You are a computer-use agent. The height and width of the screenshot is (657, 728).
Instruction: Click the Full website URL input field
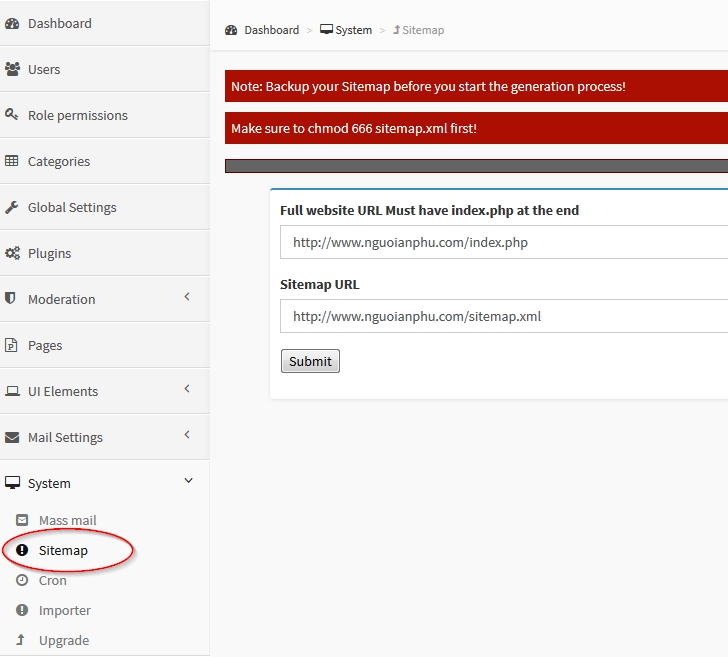tap(504, 242)
